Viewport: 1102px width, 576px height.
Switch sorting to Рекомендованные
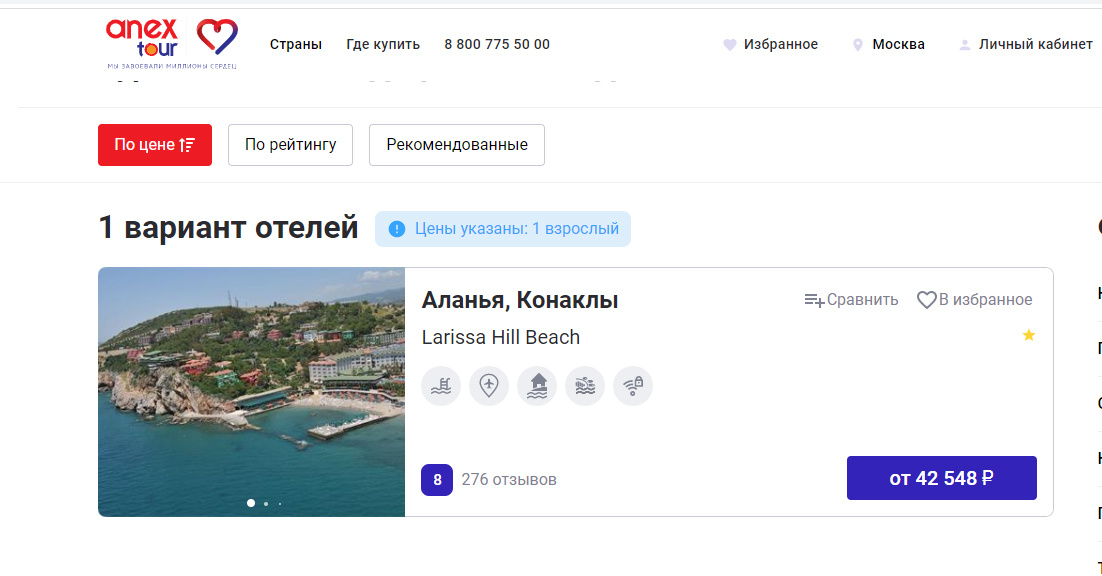457,145
